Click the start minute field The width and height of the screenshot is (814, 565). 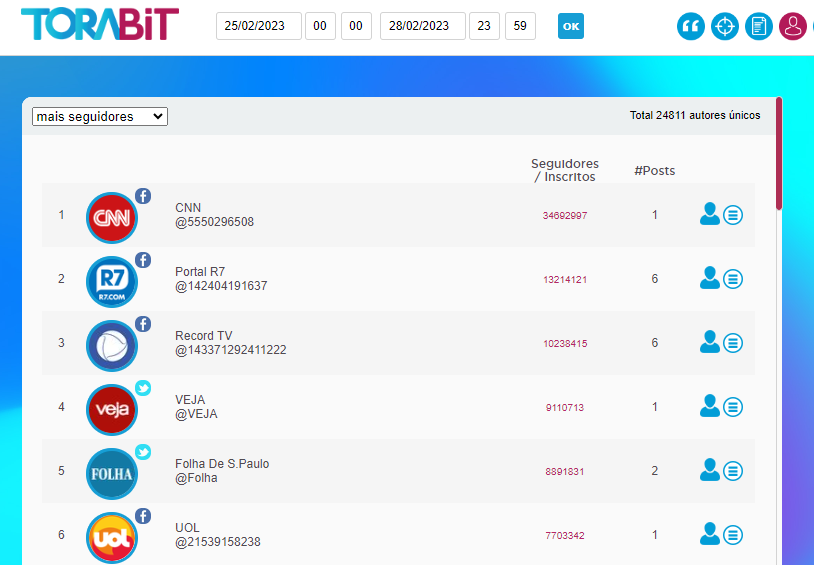[x=356, y=26]
